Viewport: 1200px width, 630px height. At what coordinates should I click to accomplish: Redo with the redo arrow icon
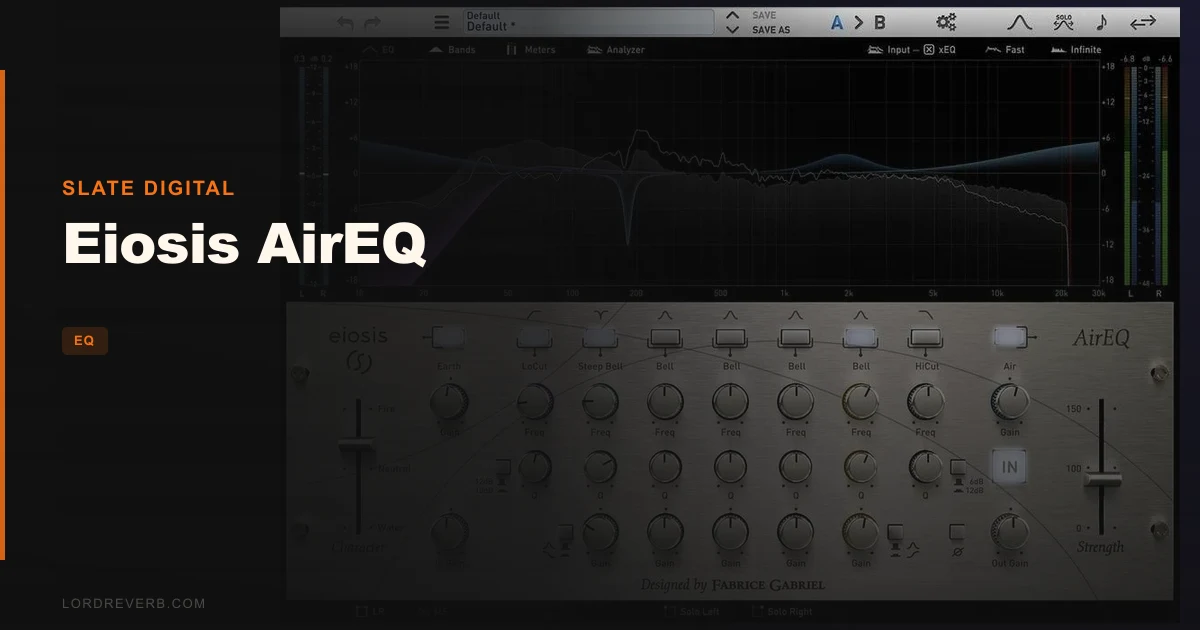[x=373, y=22]
